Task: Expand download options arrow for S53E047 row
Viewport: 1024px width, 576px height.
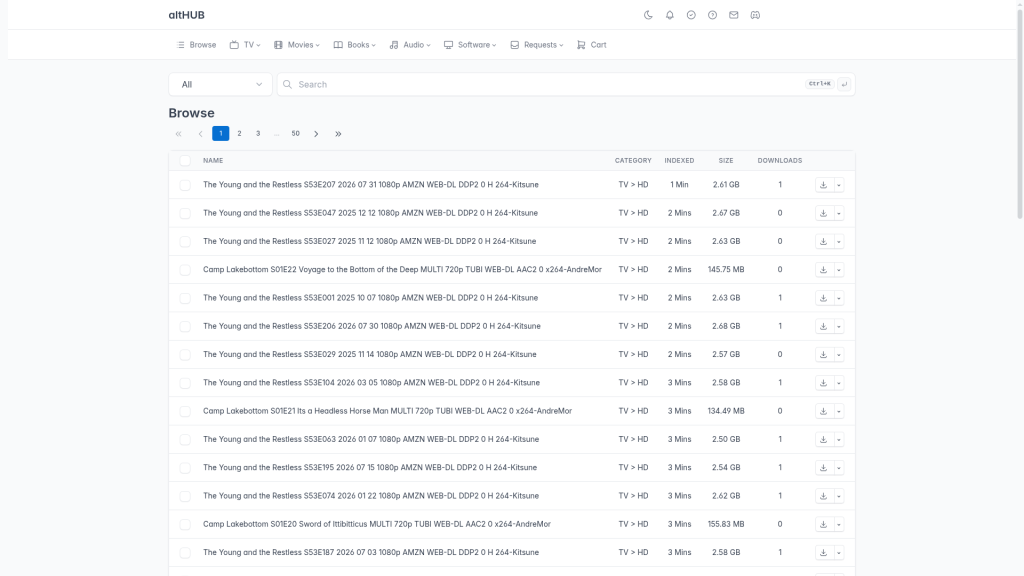Action: coord(839,213)
